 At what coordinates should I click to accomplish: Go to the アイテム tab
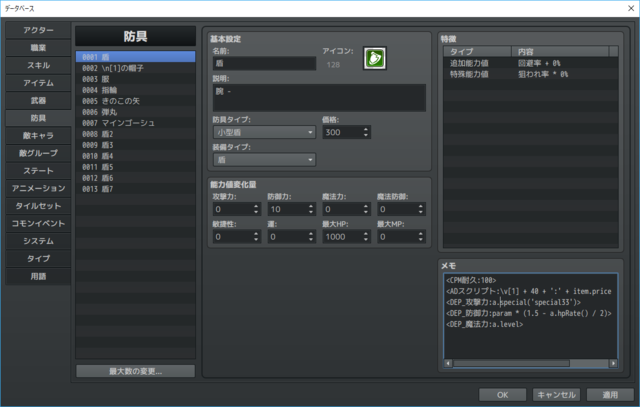coord(38,83)
